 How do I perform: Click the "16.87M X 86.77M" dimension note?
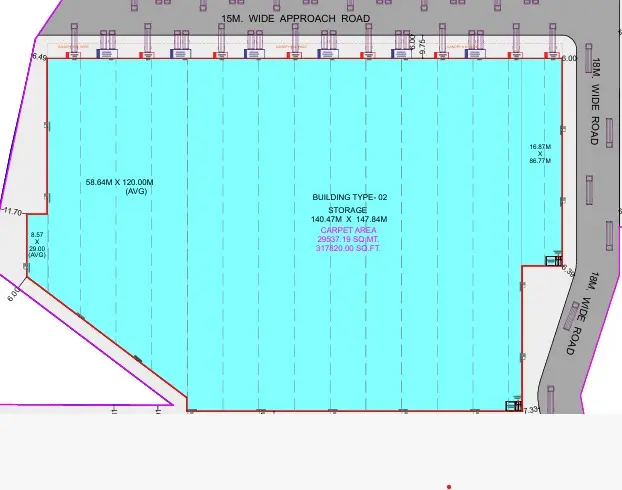540,154
